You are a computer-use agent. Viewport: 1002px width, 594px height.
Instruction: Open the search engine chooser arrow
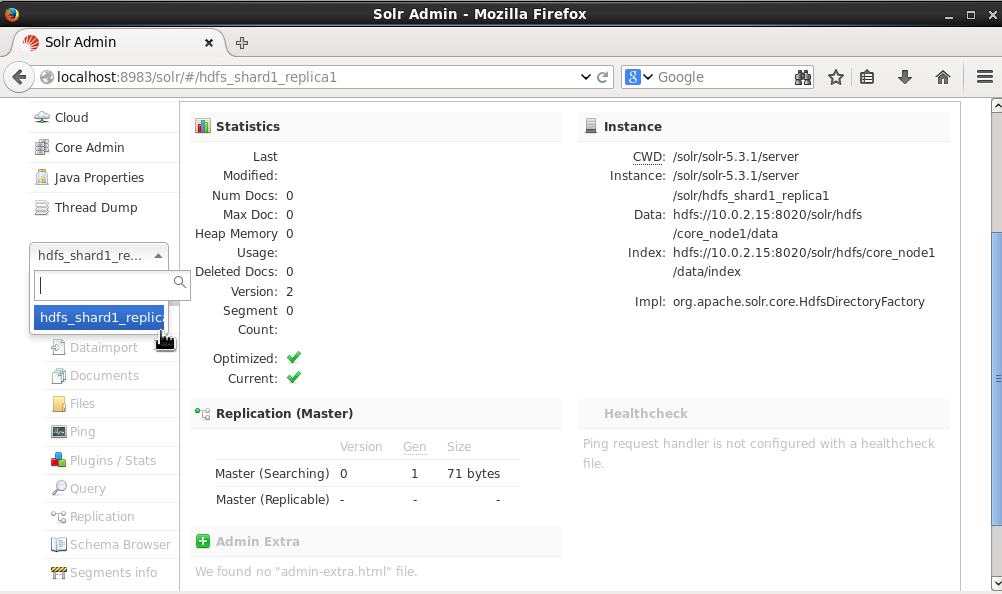click(648, 77)
